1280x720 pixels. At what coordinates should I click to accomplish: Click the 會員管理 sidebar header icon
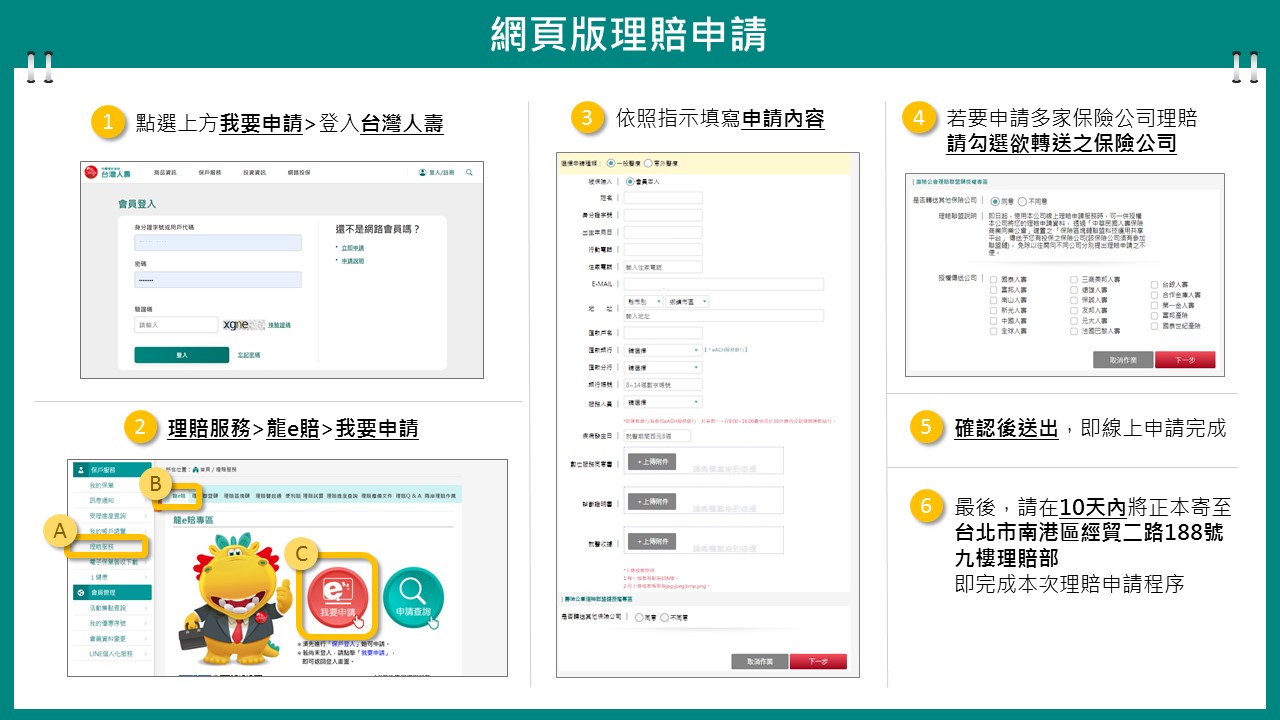point(81,593)
